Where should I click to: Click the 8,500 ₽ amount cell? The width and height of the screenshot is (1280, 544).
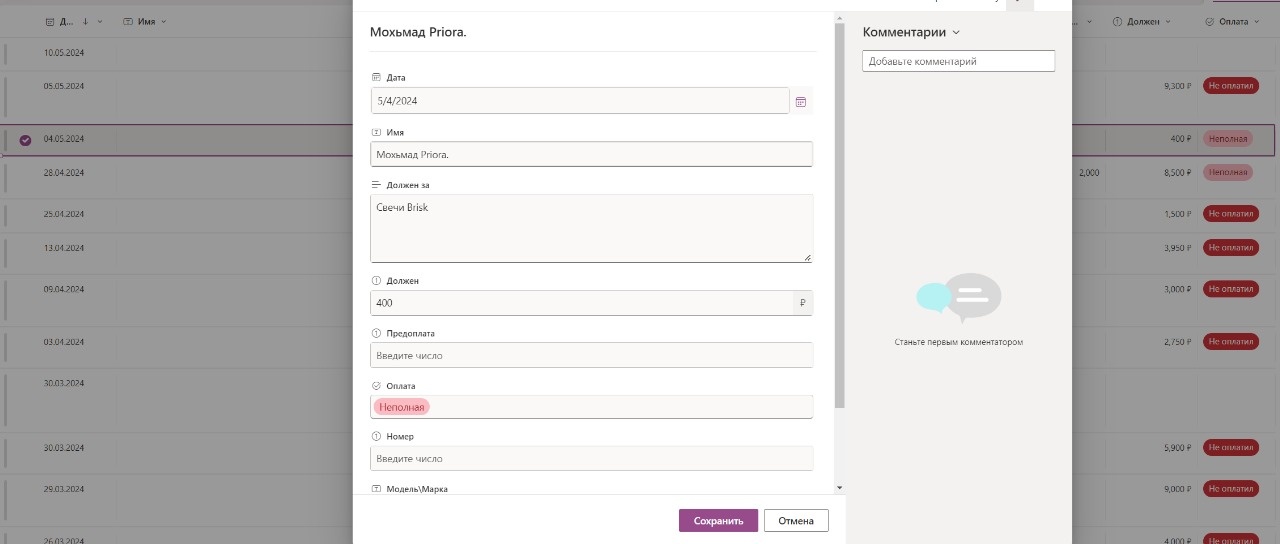click(x=1178, y=173)
